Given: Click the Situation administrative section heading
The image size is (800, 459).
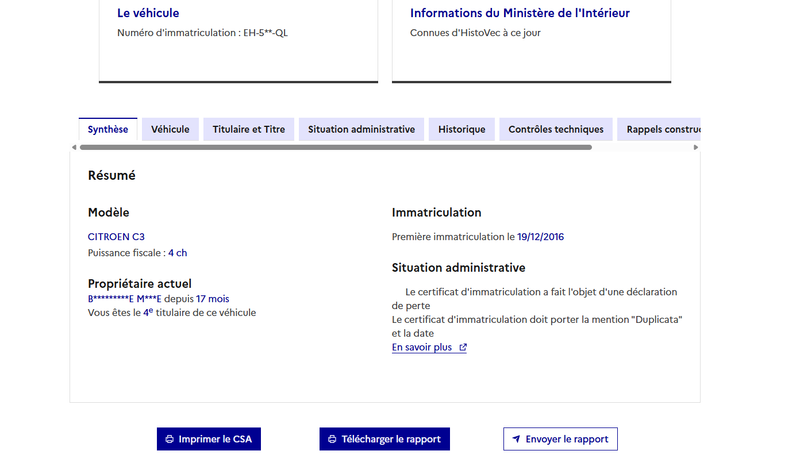Looking at the screenshot, I should pos(459,268).
